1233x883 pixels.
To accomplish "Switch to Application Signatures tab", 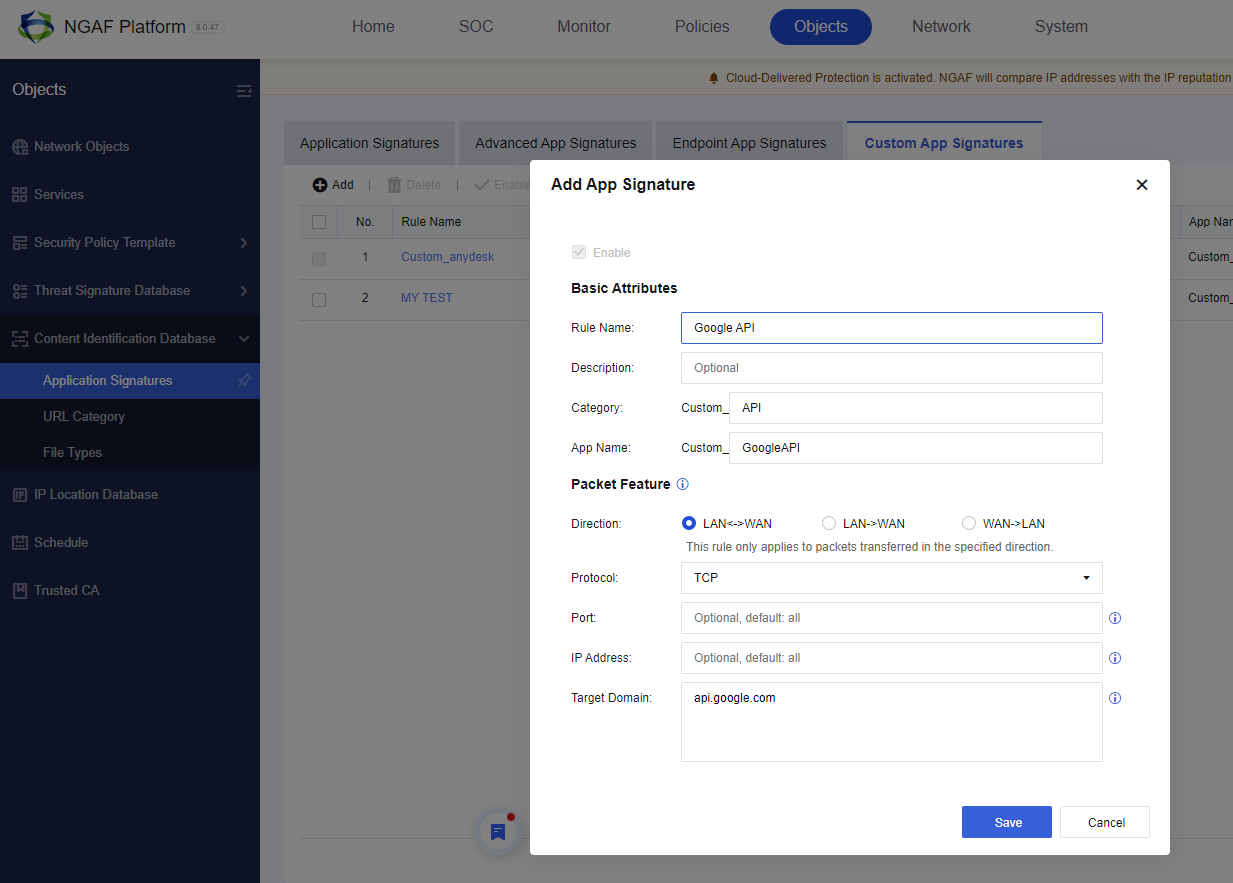I will pos(369,144).
